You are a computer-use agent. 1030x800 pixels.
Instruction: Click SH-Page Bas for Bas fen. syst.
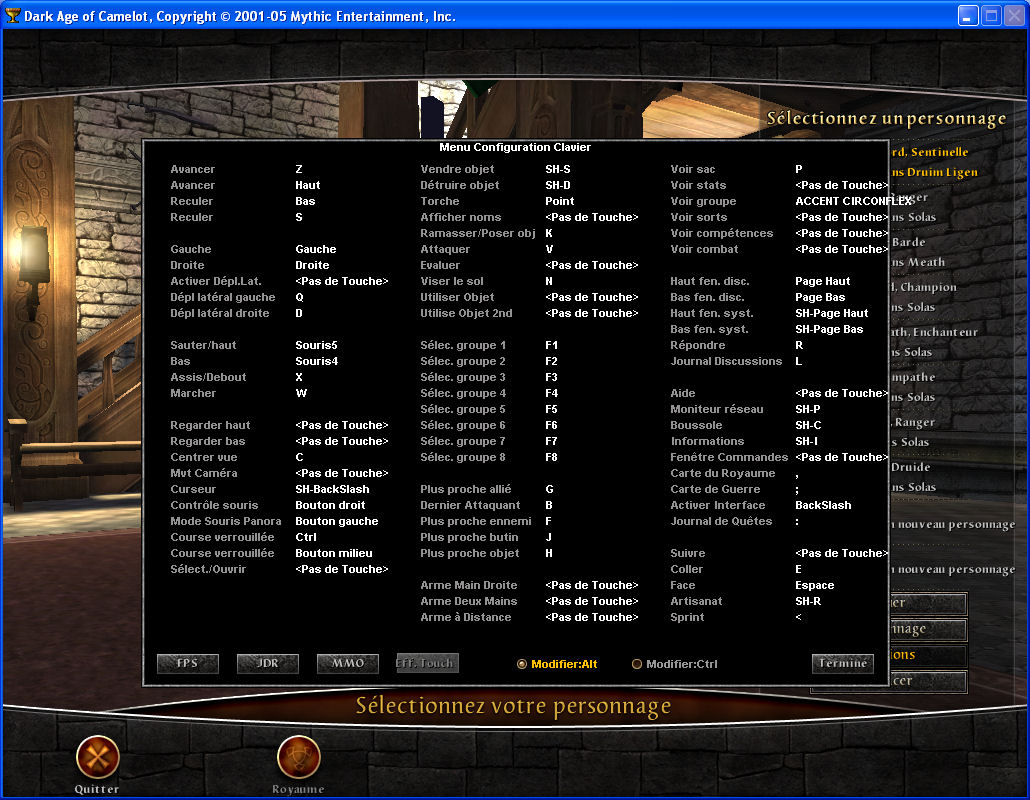[x=829, y=330]
